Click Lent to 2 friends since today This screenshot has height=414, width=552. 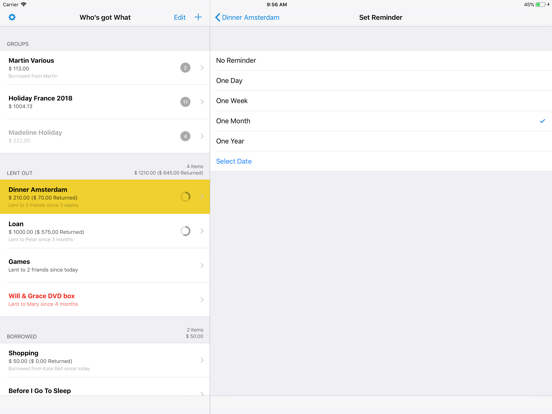click(43, 270)
